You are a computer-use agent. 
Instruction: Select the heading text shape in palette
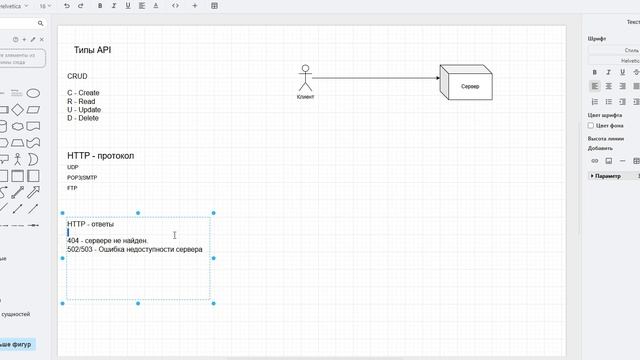coord(16,93)
